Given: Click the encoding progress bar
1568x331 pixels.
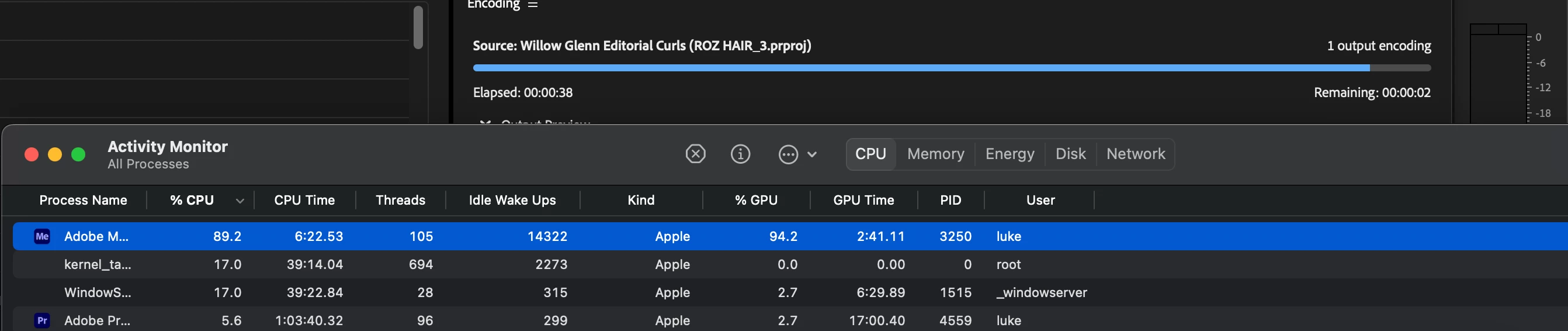Looking at the screenshot, I should [952, 68].
